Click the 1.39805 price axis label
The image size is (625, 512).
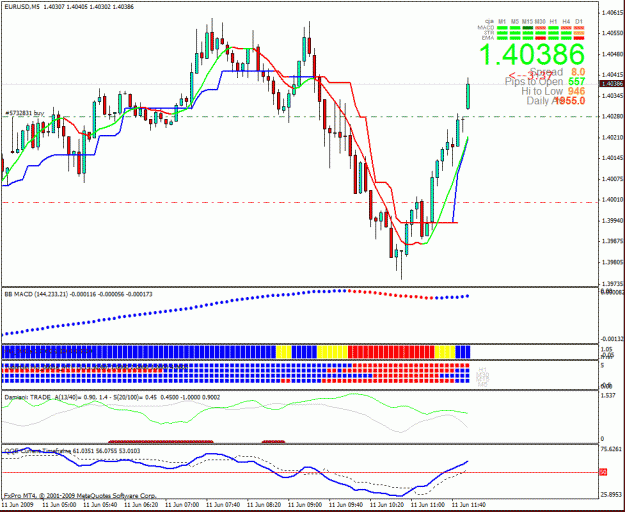click(x=613, y=262)
